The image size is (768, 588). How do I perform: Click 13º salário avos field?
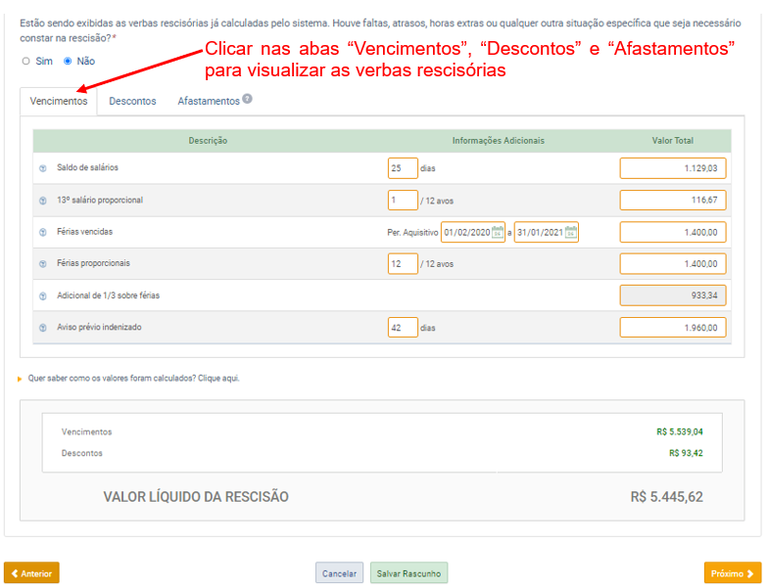[x=403, y=200]
